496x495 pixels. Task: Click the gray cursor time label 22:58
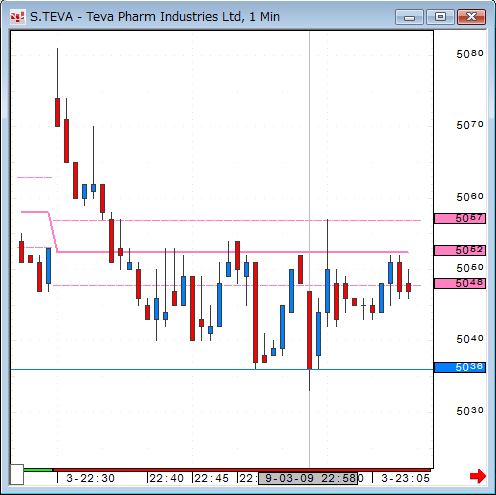pyautogui.click(x=308, y=478)
